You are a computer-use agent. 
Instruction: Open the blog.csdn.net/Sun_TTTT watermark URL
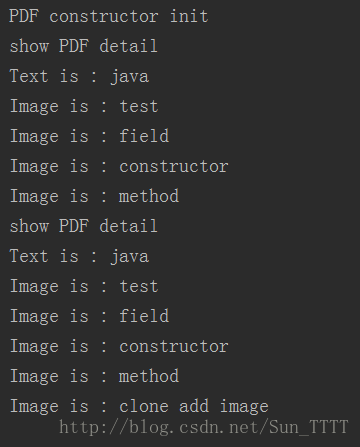[204, 427]
